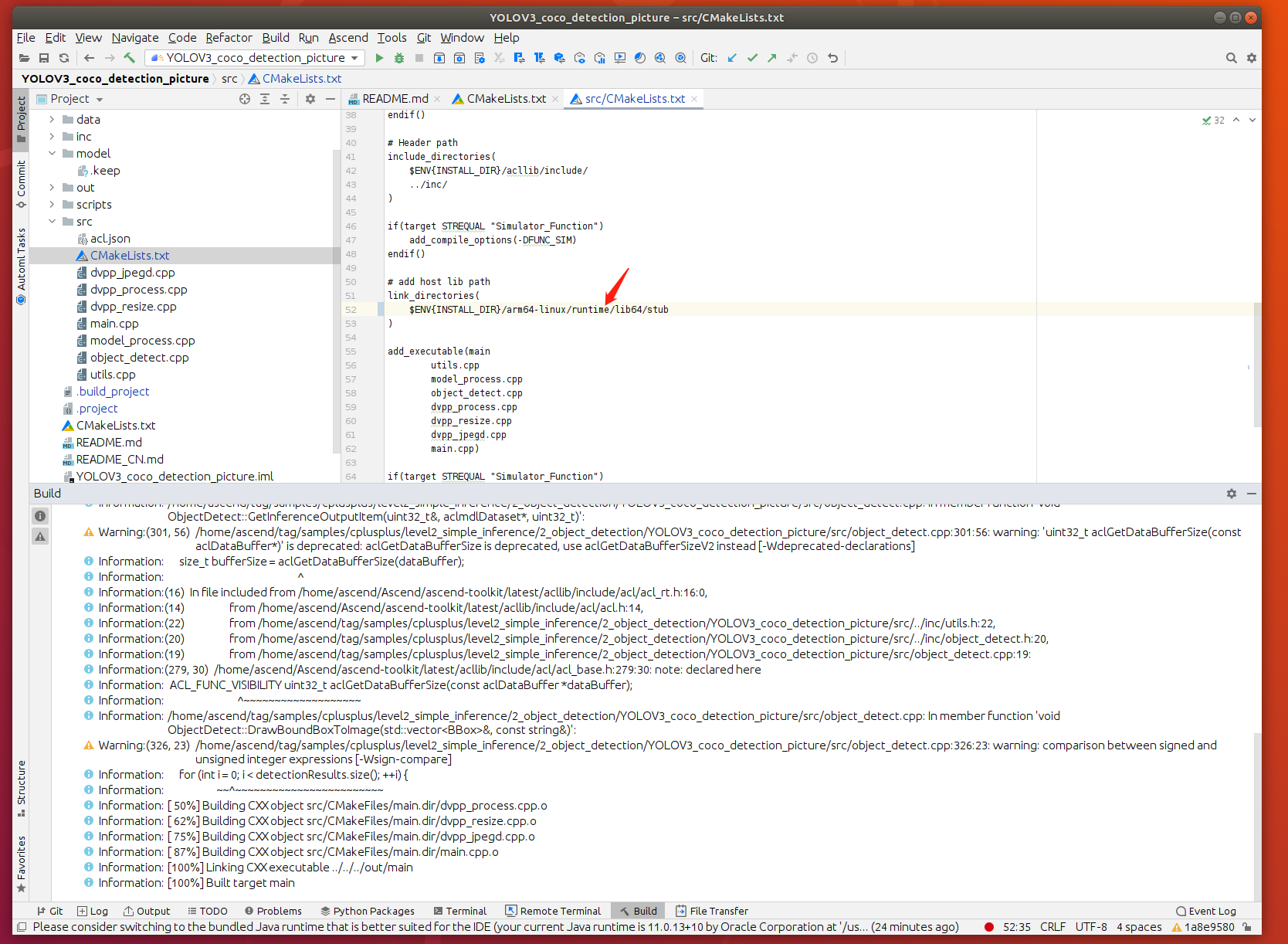
Task: Open the Remote Terminal tool window
Action: [x=553, y=911]
